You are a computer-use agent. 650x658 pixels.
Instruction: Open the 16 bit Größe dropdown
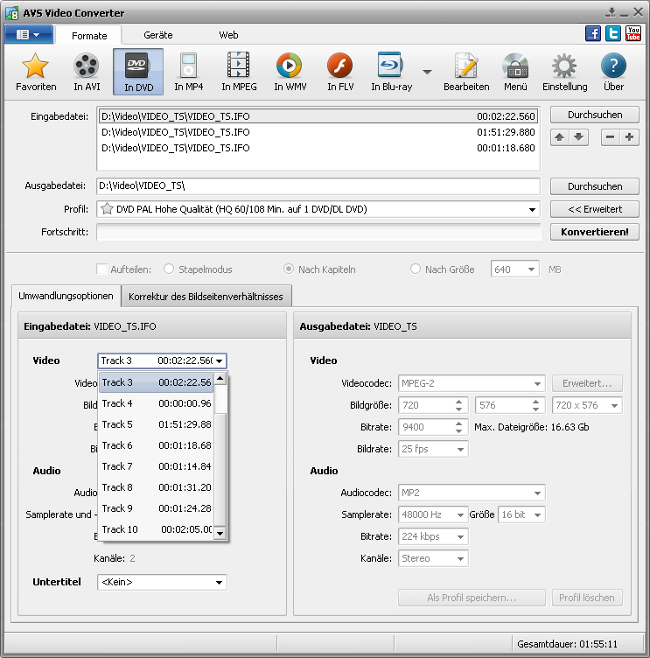[x=522, y=514]
